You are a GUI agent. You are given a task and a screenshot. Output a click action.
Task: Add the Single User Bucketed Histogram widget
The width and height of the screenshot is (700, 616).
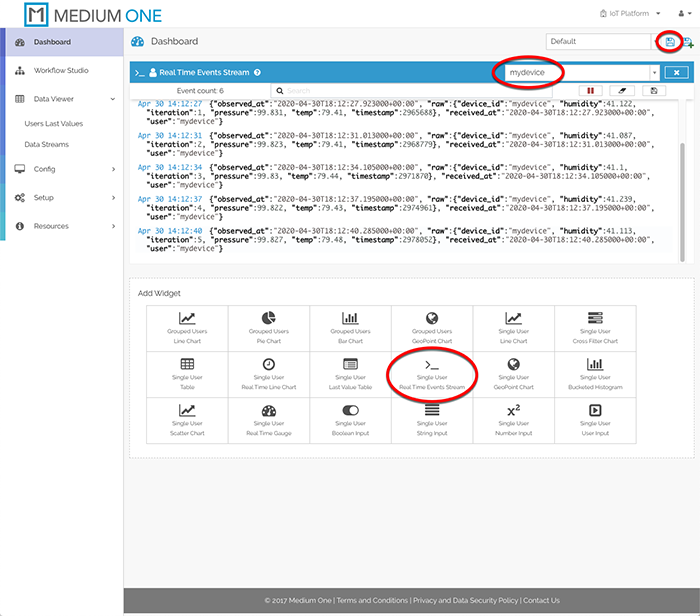(594, 372)
